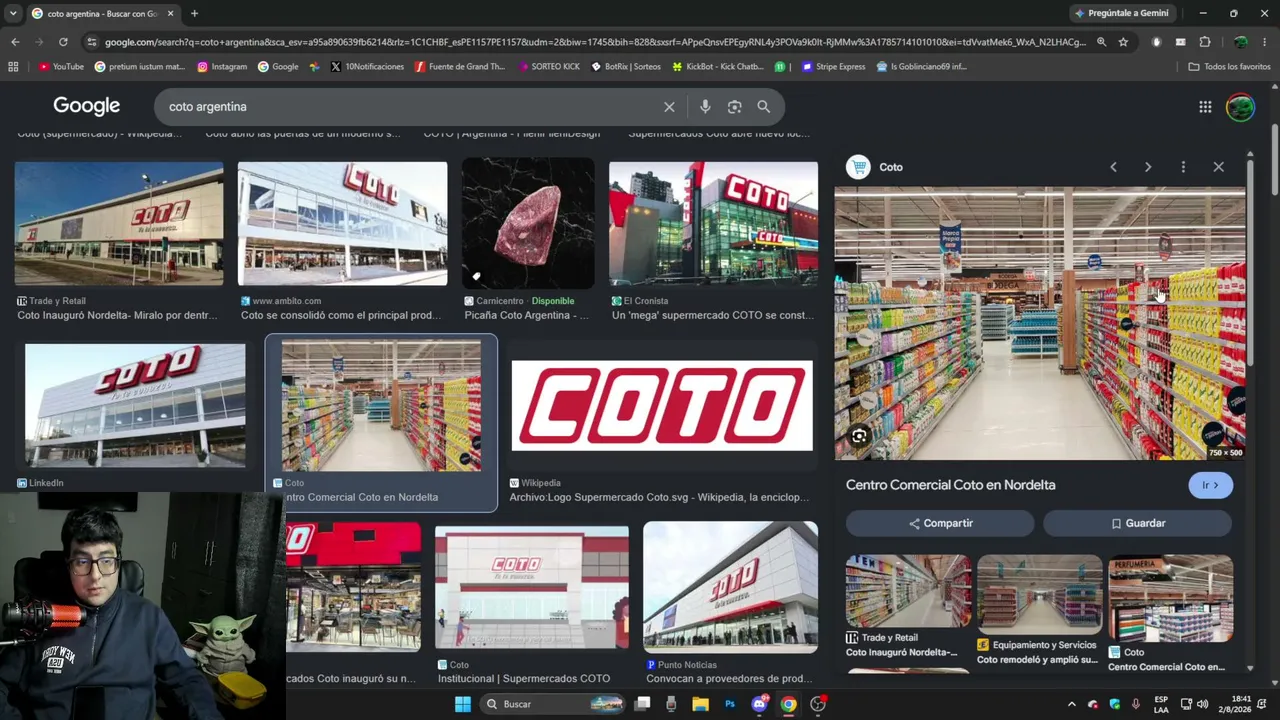Focus the 'coto argentina' search field
The image size is (1280, 720).
(x=410, y=107)
